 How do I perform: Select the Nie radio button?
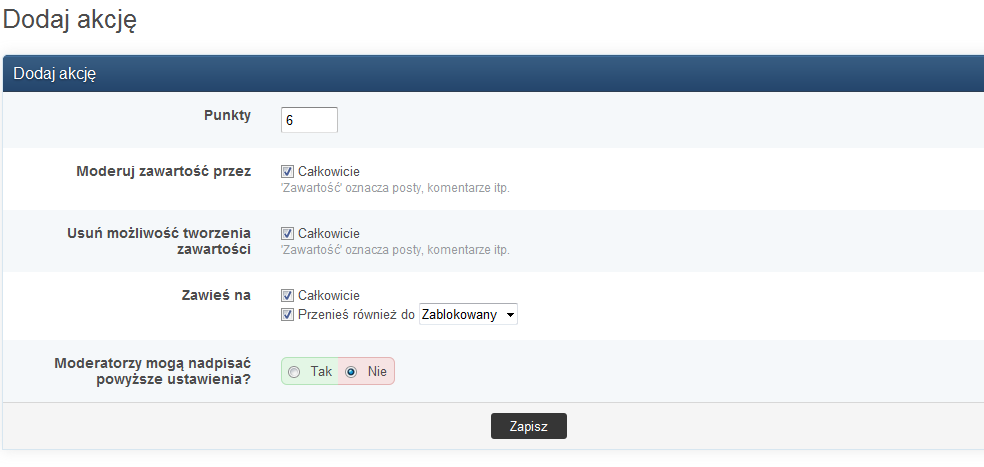[x=351, y=371]
